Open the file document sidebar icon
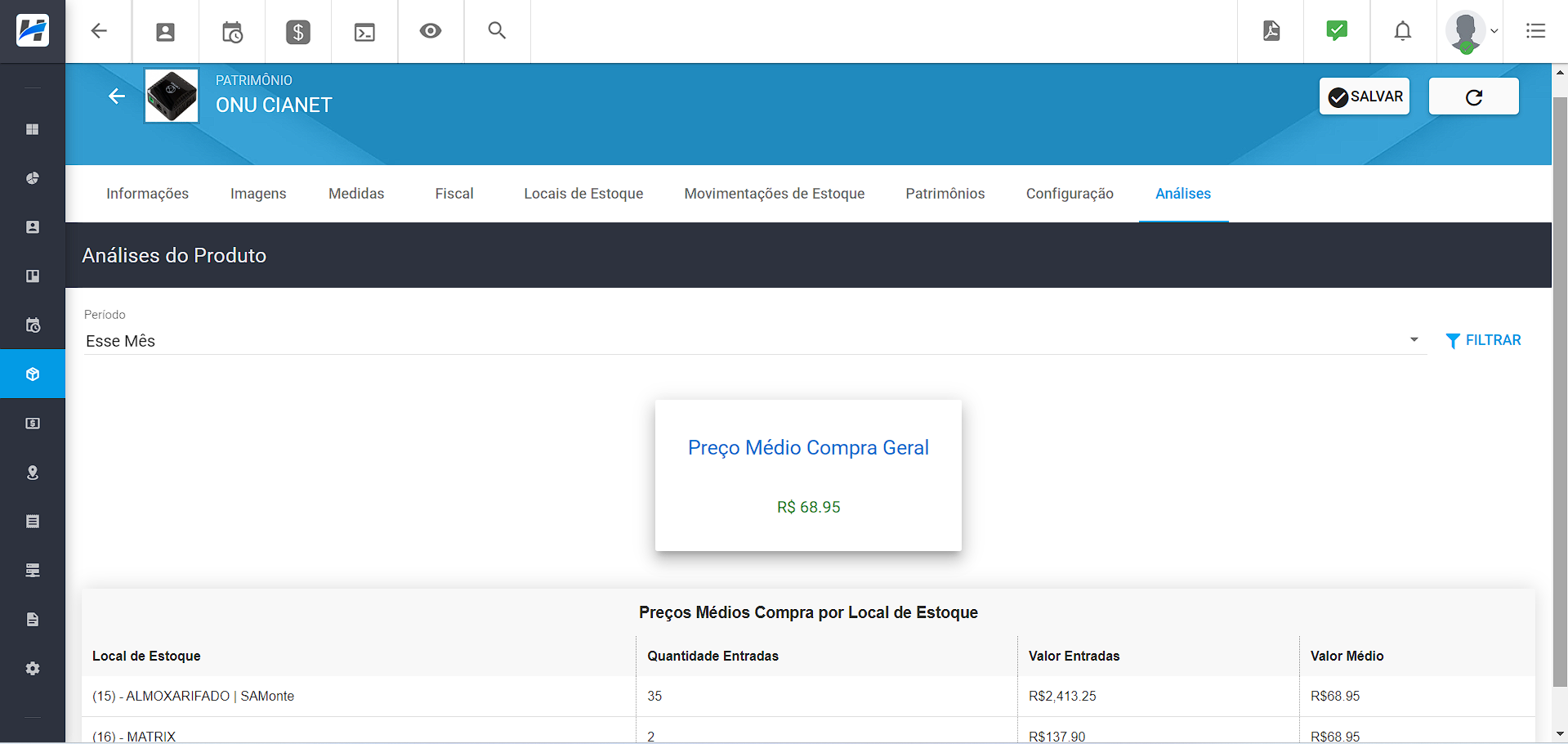 33,620
